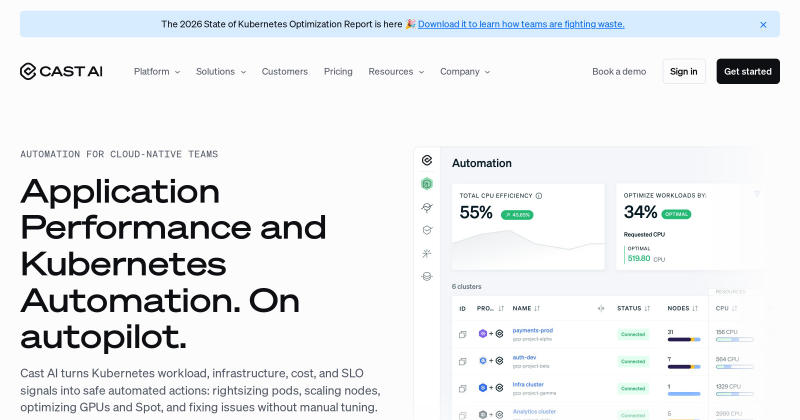Open the auth-dev cluster link

point(524,358)
